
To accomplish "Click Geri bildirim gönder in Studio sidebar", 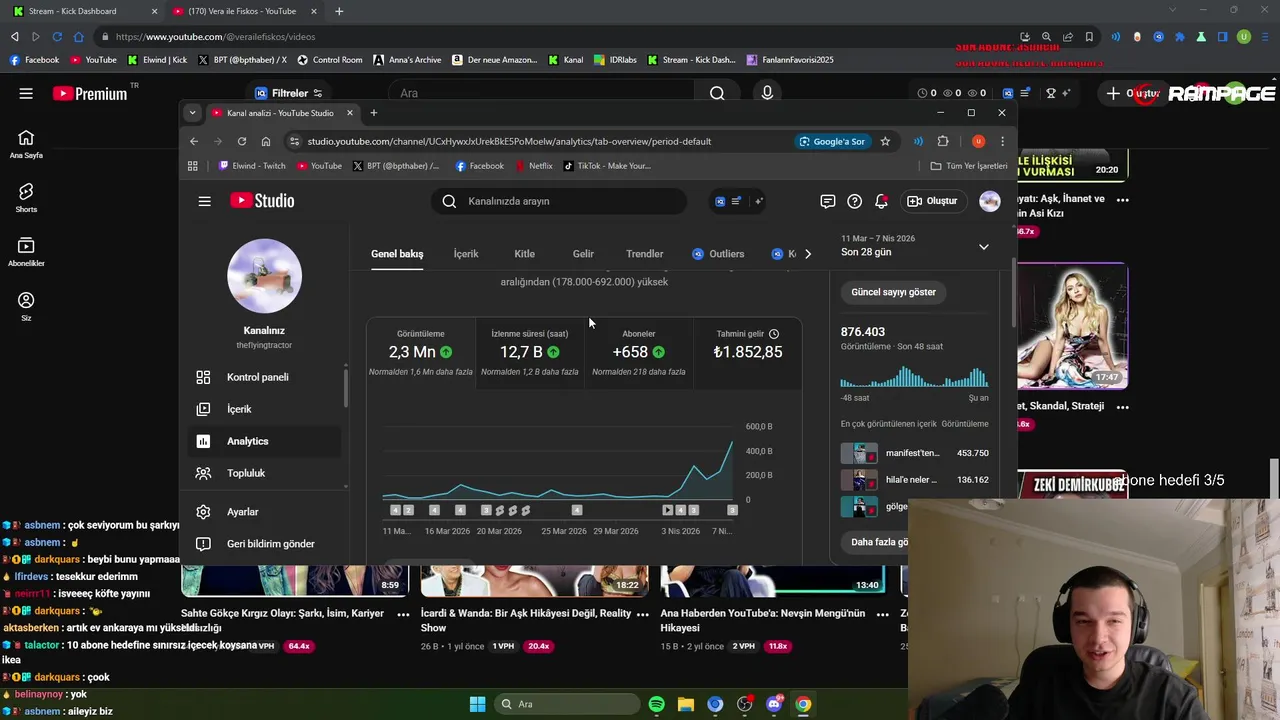I will point(264,544).
